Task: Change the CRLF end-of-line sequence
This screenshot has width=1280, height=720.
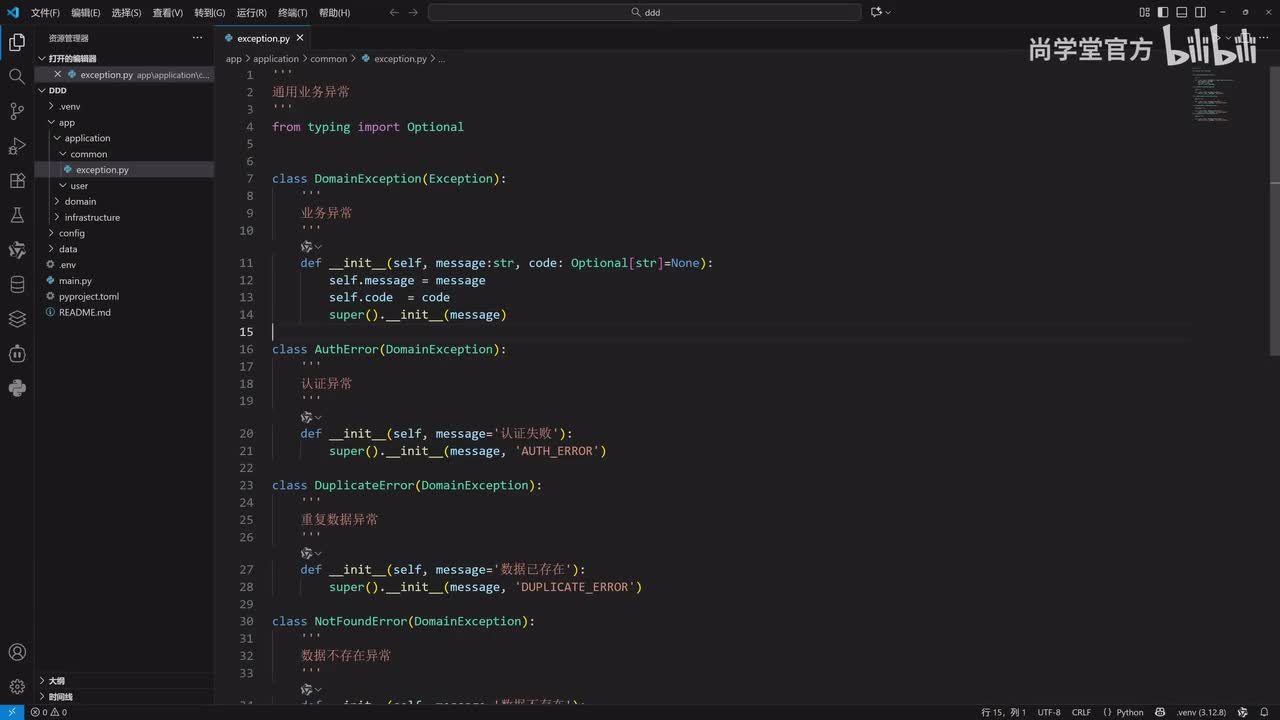Action: click(1081, 712)
